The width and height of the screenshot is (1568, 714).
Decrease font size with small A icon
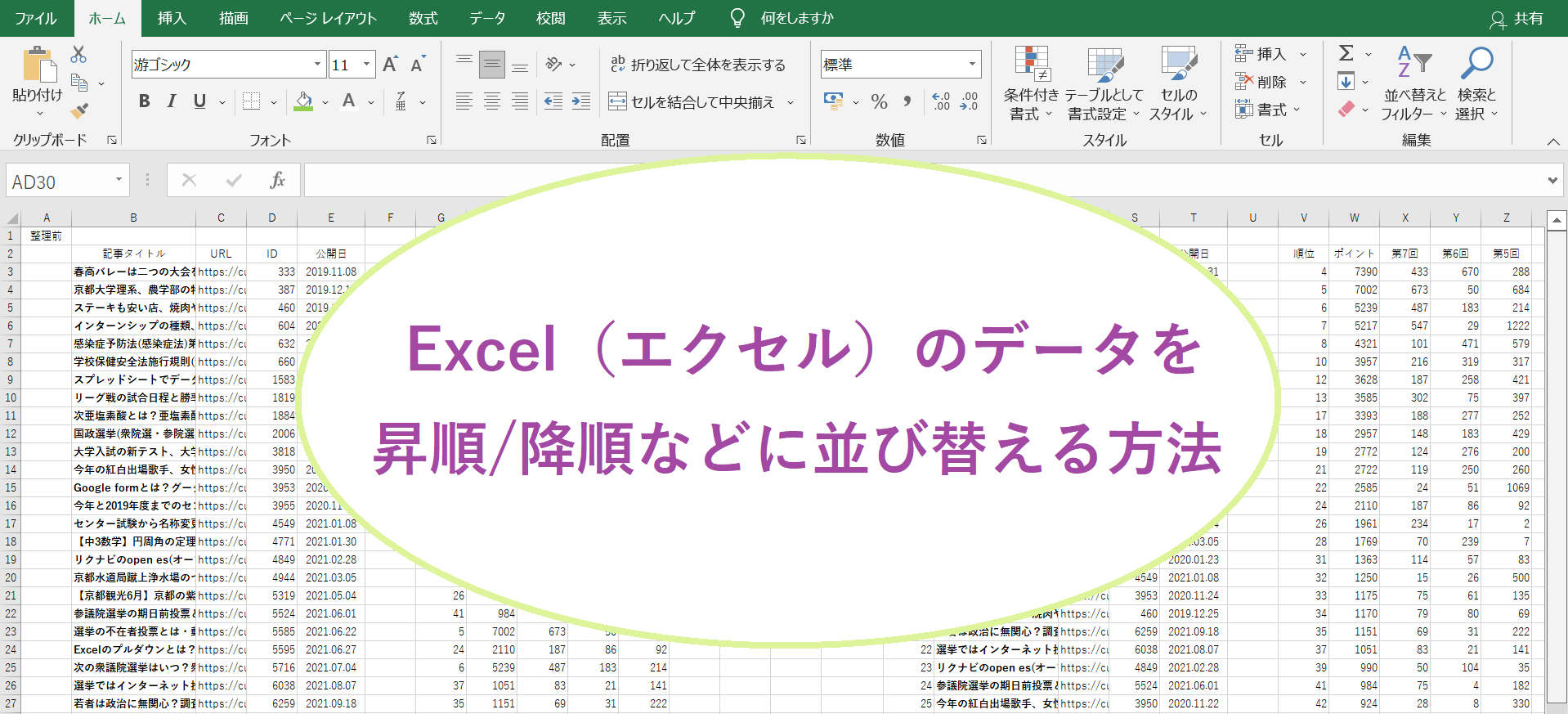pos(418,65)
